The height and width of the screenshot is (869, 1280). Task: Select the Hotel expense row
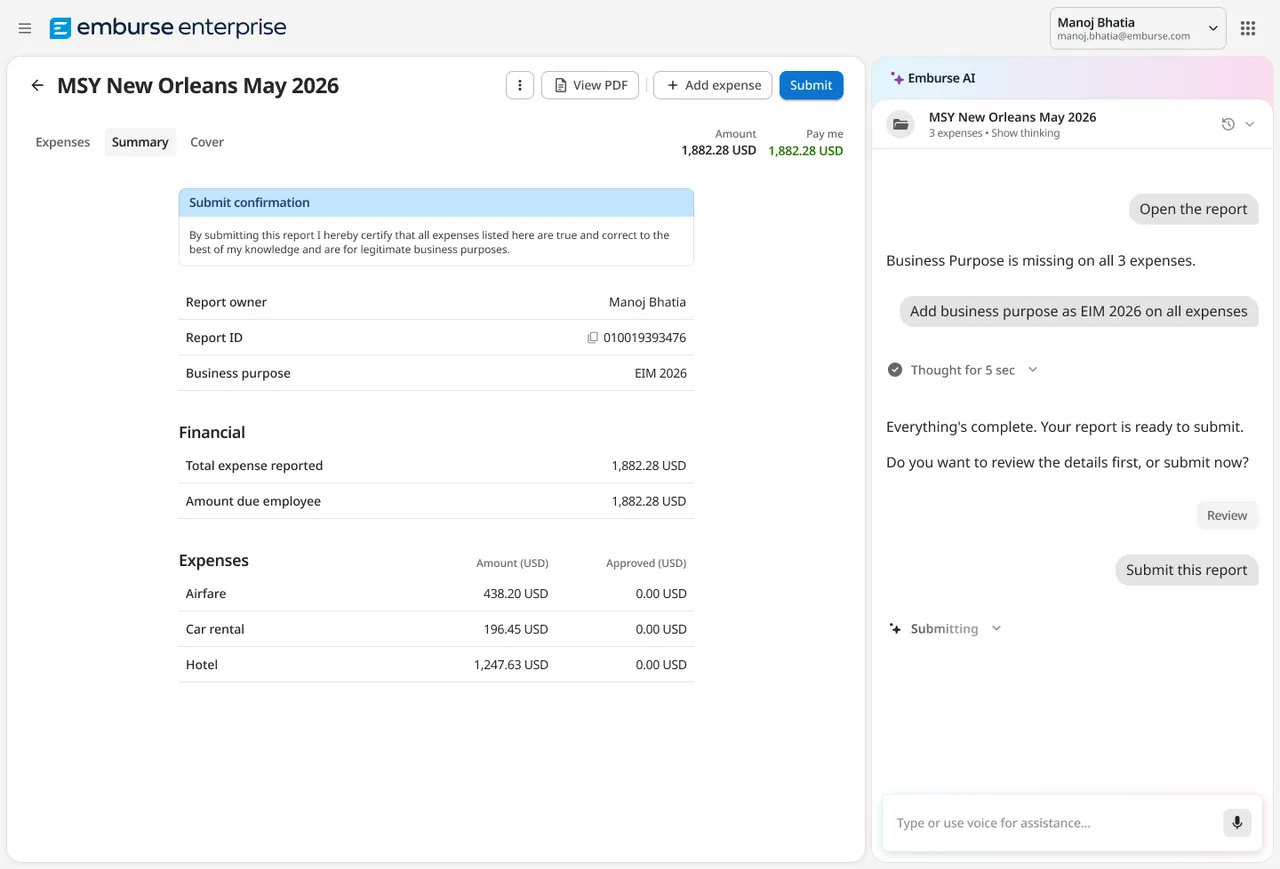coord(436,665)
